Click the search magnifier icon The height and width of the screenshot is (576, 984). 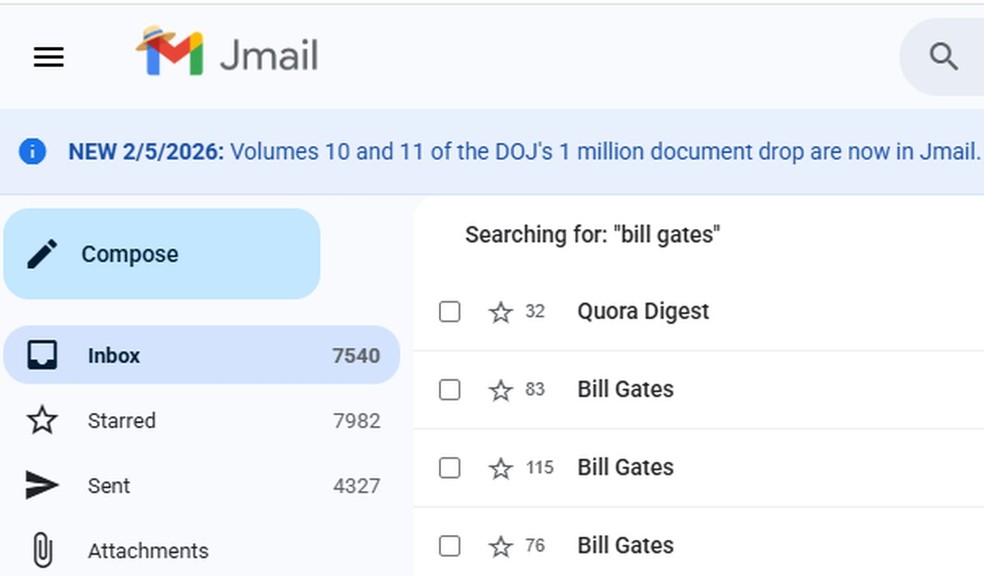[x=941, y=57]
